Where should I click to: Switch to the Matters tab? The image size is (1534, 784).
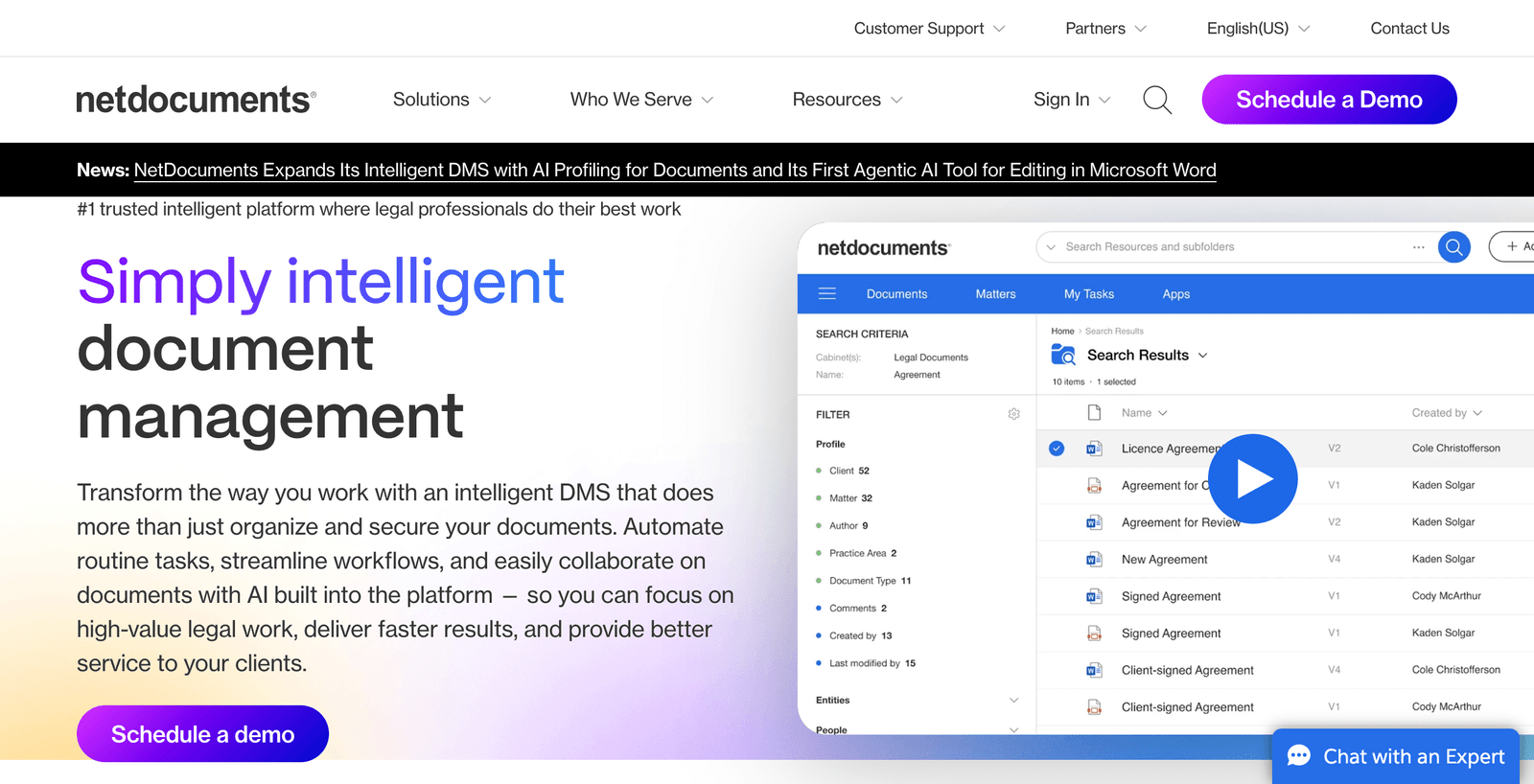pos(995,294)
